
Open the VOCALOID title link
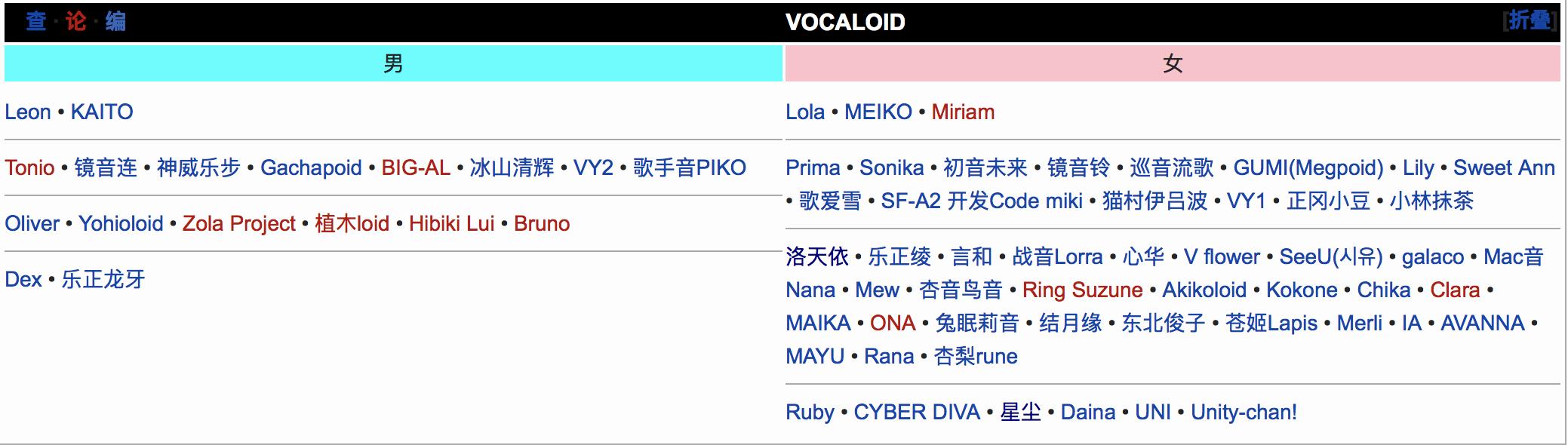845,22
